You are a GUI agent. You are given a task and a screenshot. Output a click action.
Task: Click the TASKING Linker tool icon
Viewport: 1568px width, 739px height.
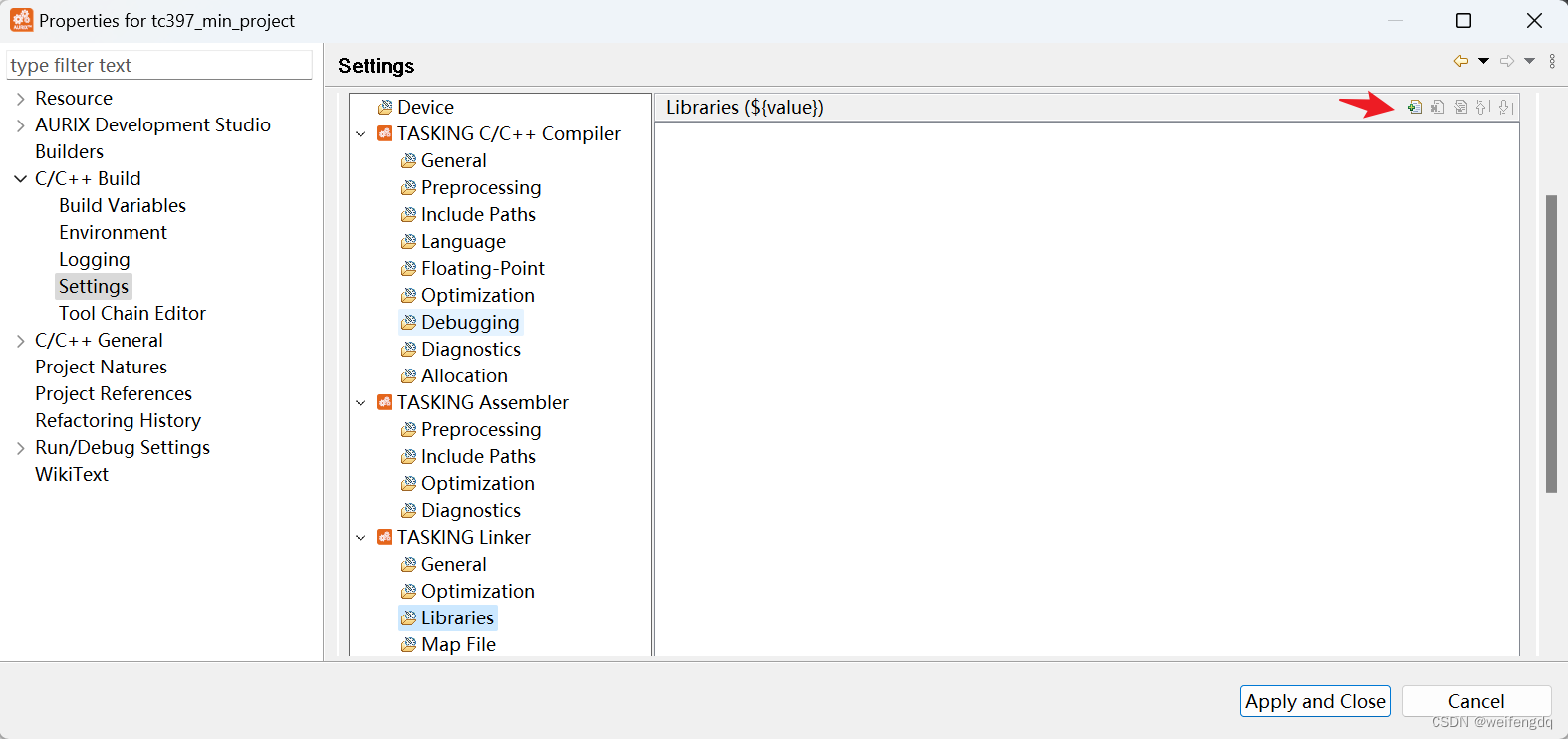(x=385, y=537)
